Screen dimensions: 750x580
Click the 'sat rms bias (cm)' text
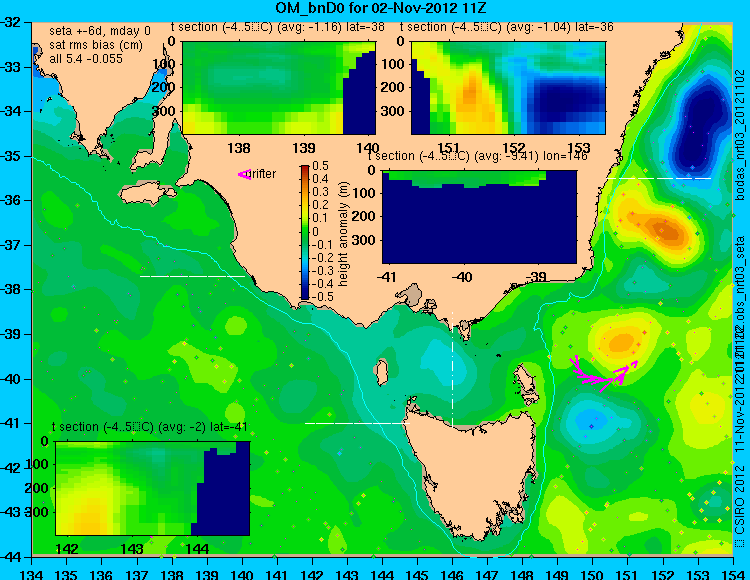pyautogui.click(x=96, y=45)
